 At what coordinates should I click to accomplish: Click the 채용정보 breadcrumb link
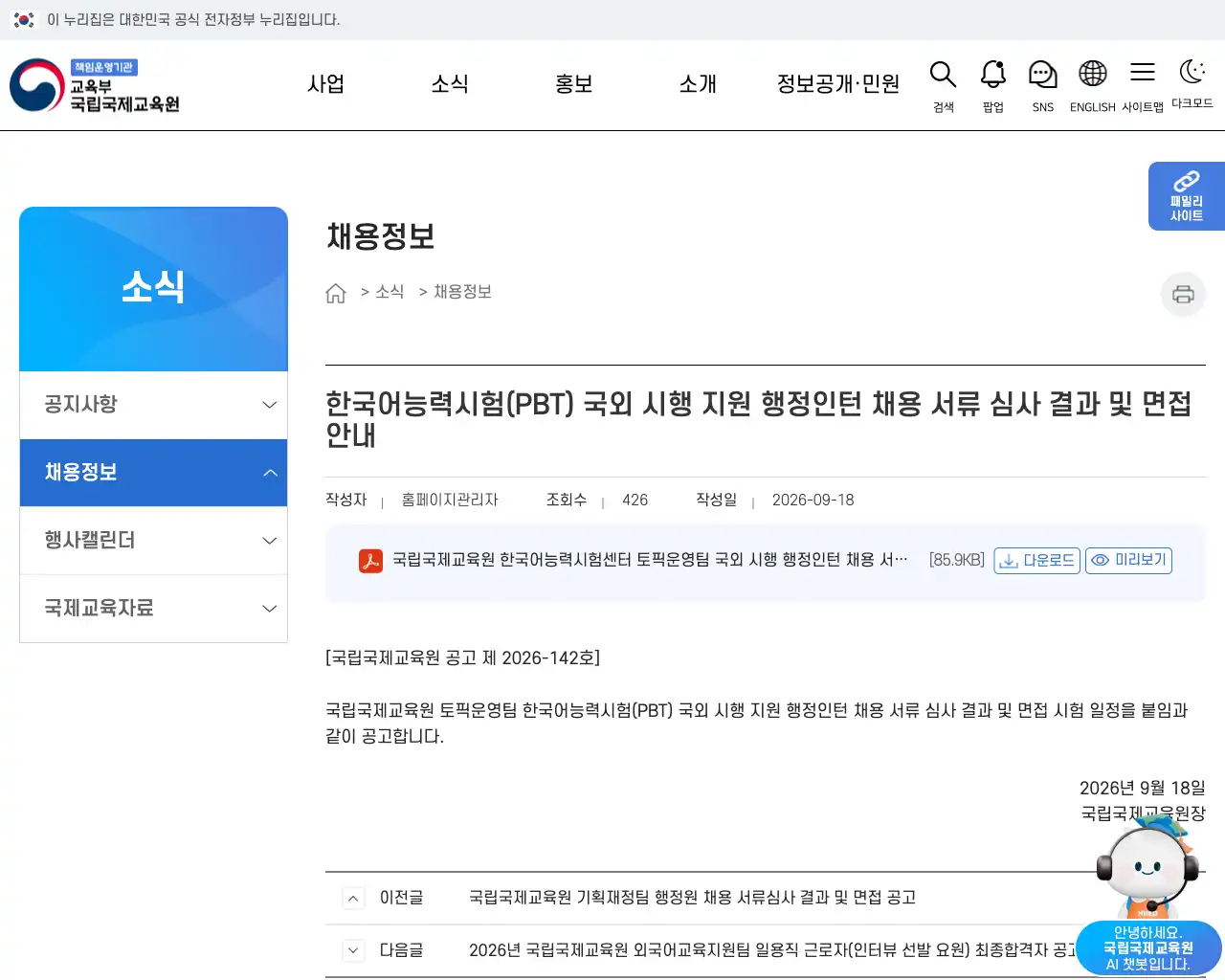[462, 292]
